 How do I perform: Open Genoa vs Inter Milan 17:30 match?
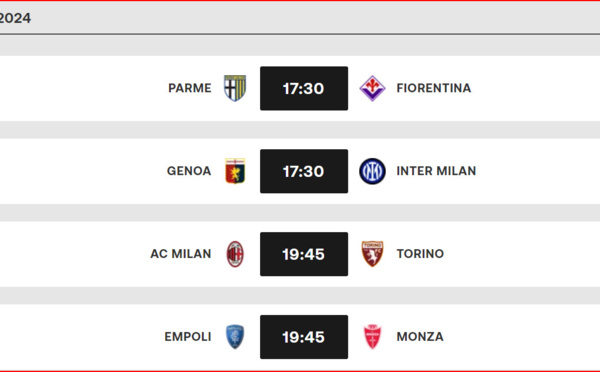point(304,171)
